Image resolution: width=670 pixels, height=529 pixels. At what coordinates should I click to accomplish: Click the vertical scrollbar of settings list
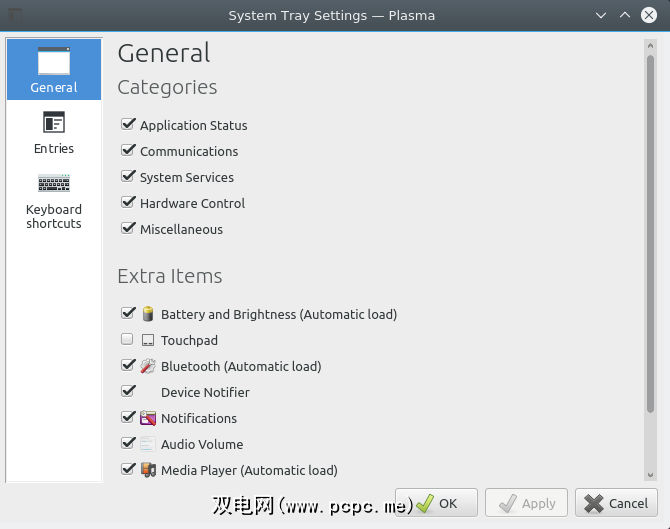[650, 230]
